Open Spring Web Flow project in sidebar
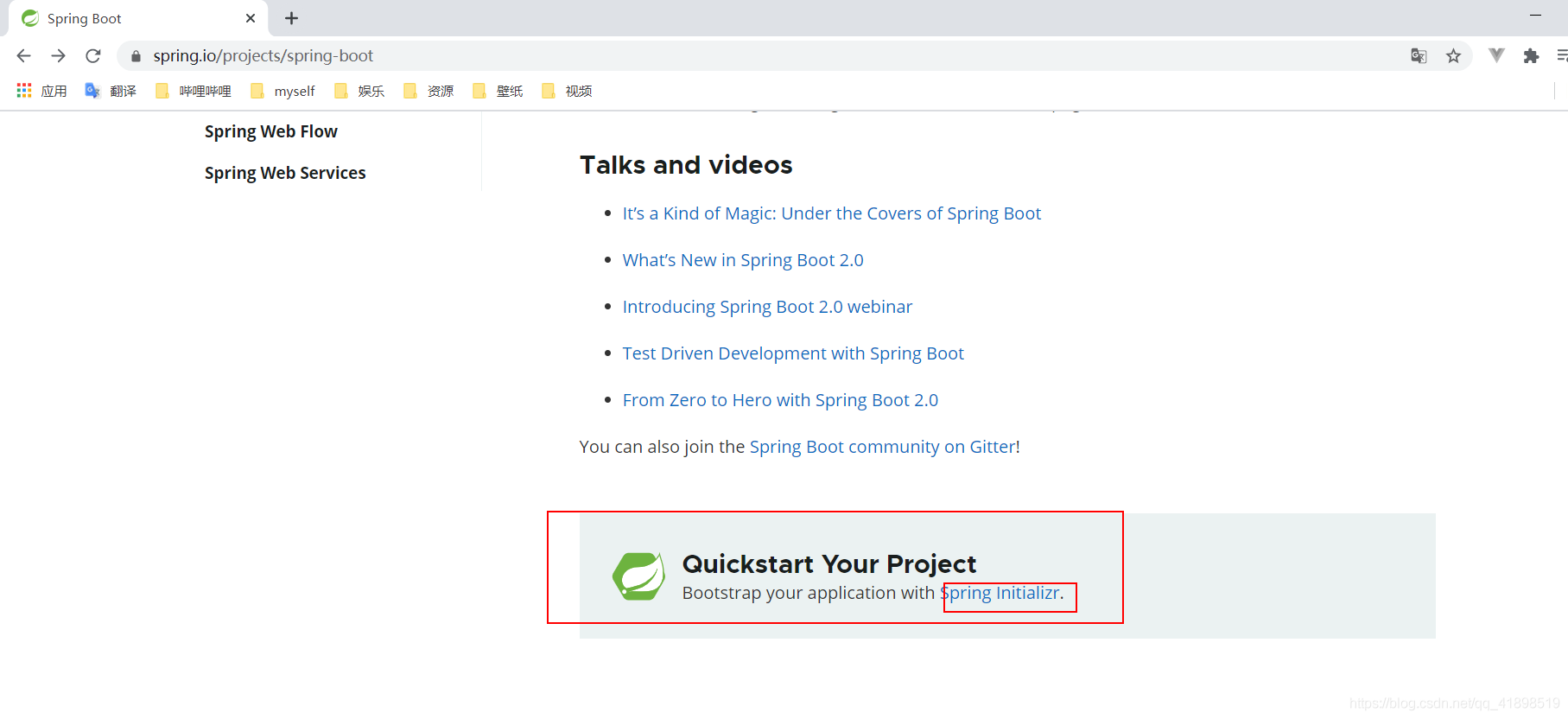Image resolution: width=1568 pixels, height=719 pixels. pos(271,131)
